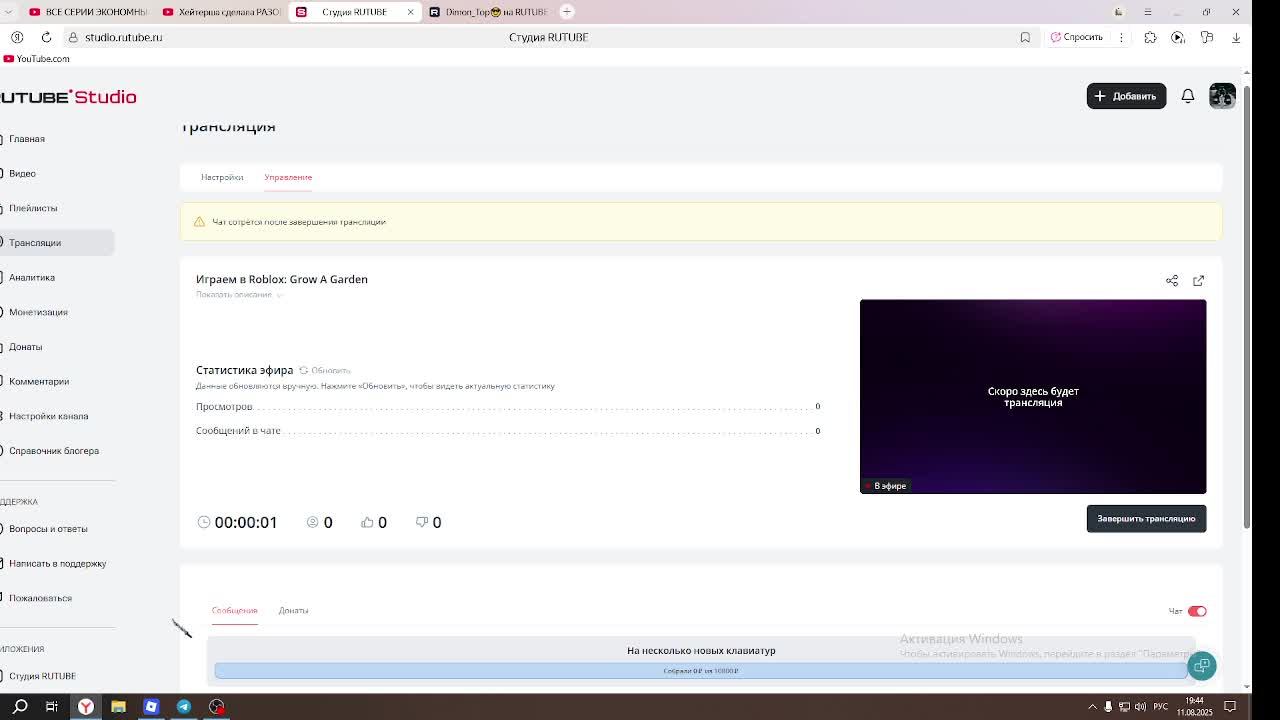Click the viewers count icon
This screenshot has width=1280, height=720.
point(312,522)
